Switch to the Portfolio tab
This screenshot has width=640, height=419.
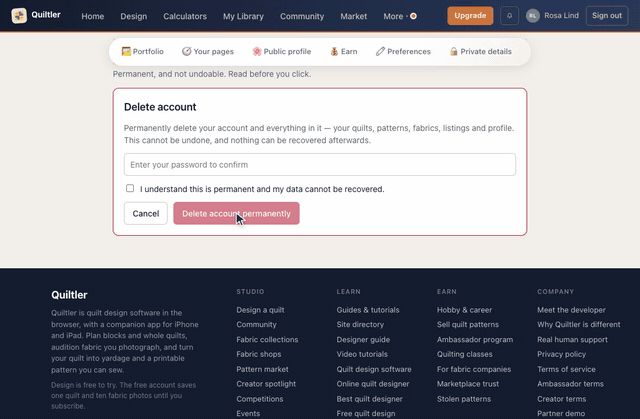(x=142, y=51)
